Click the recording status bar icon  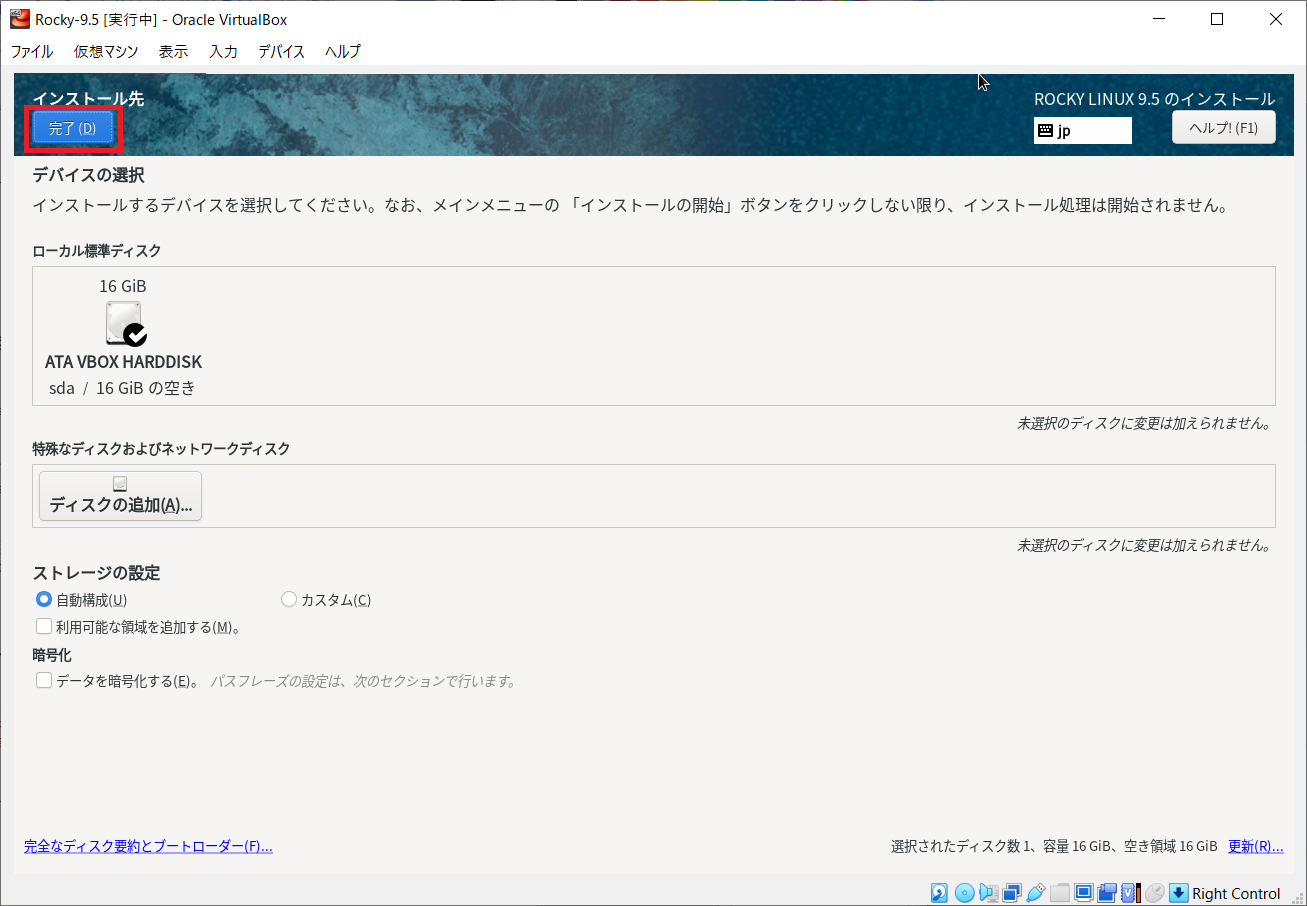point(1107,893)
